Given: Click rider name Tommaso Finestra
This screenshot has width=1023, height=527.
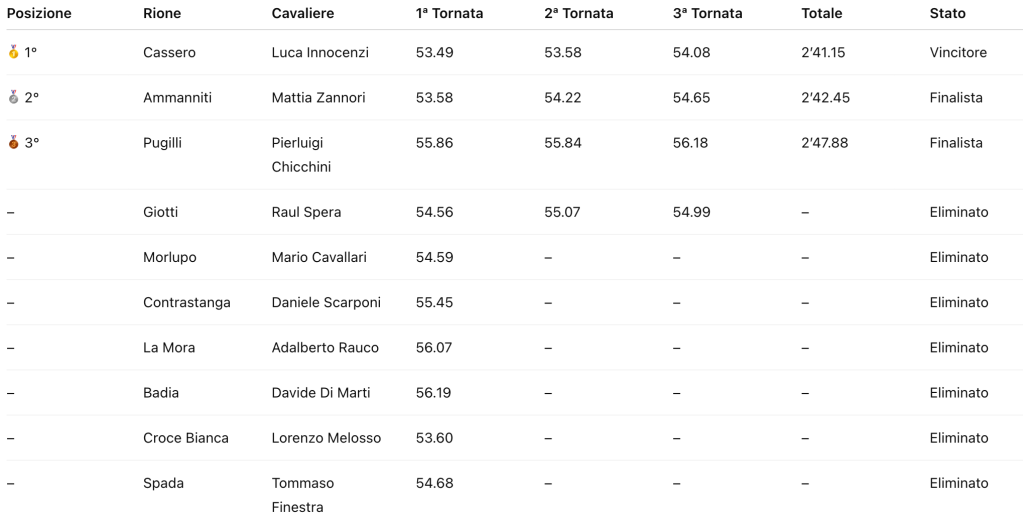Looking at the screenshot, I should (x=303, y=495).
